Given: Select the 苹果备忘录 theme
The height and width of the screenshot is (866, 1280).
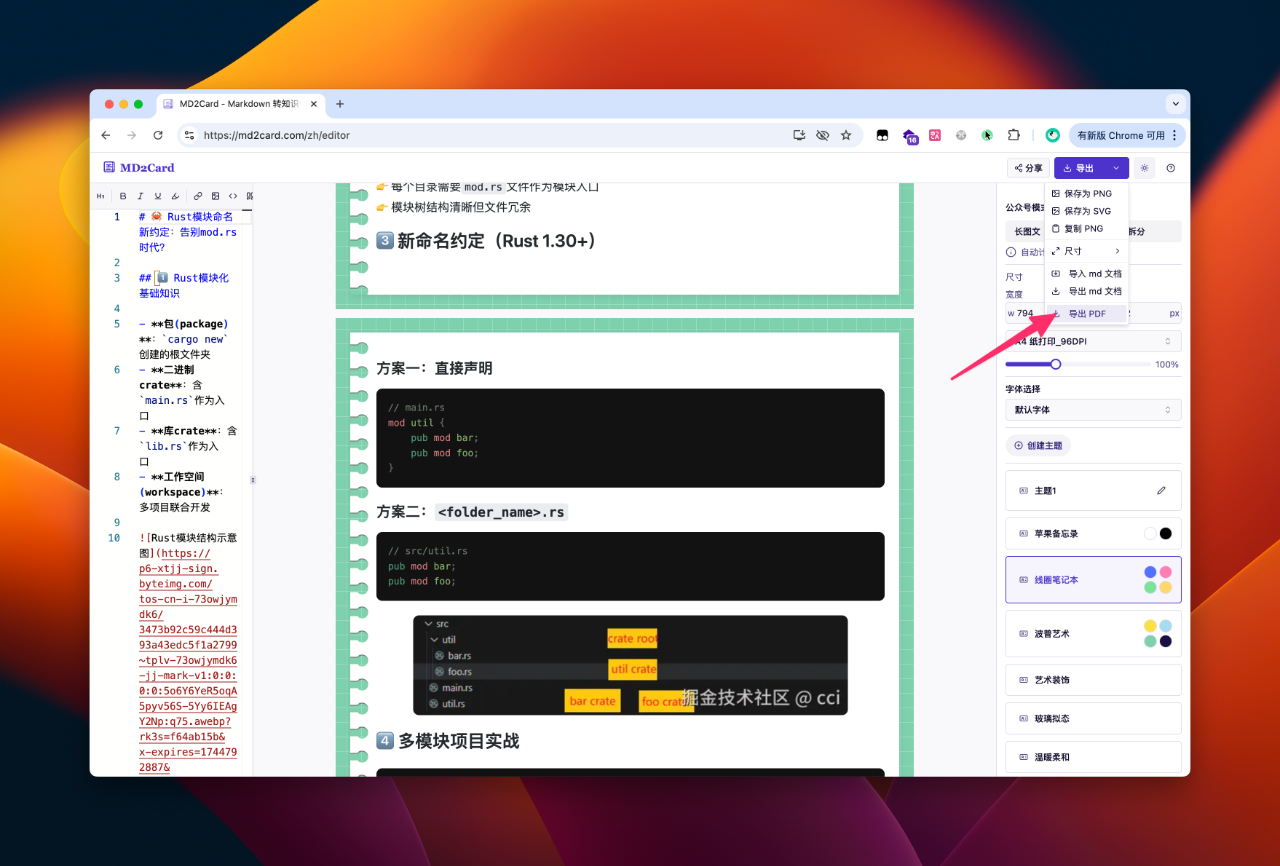Looking at the screenshot, I should [x=1093, y=533].
